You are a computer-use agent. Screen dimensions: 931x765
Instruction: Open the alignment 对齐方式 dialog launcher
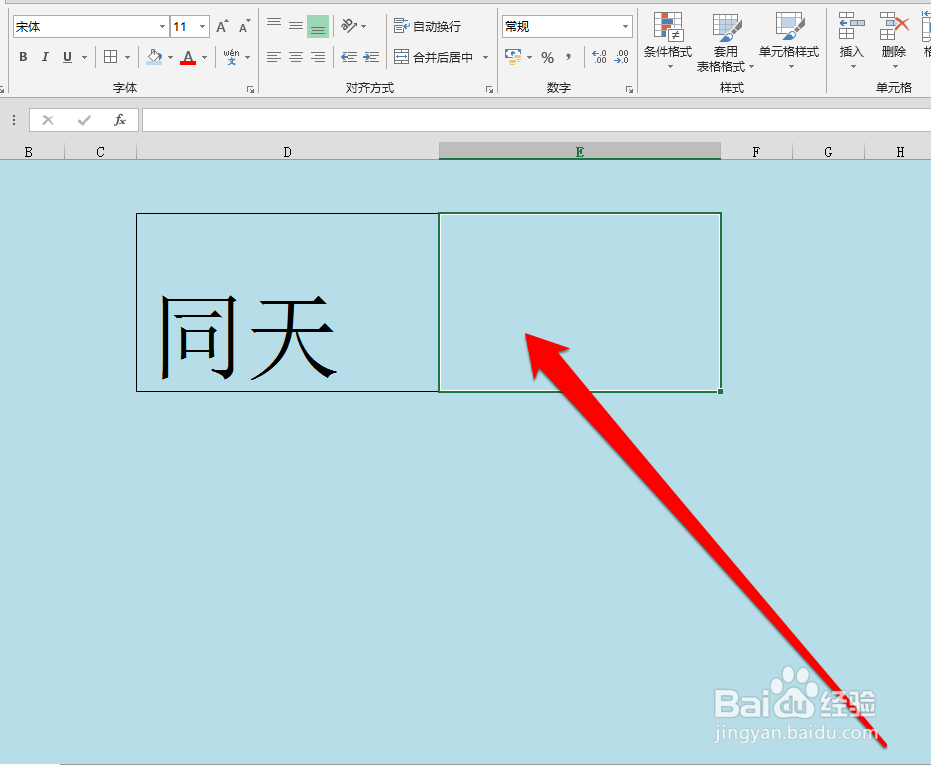[489, 89]
